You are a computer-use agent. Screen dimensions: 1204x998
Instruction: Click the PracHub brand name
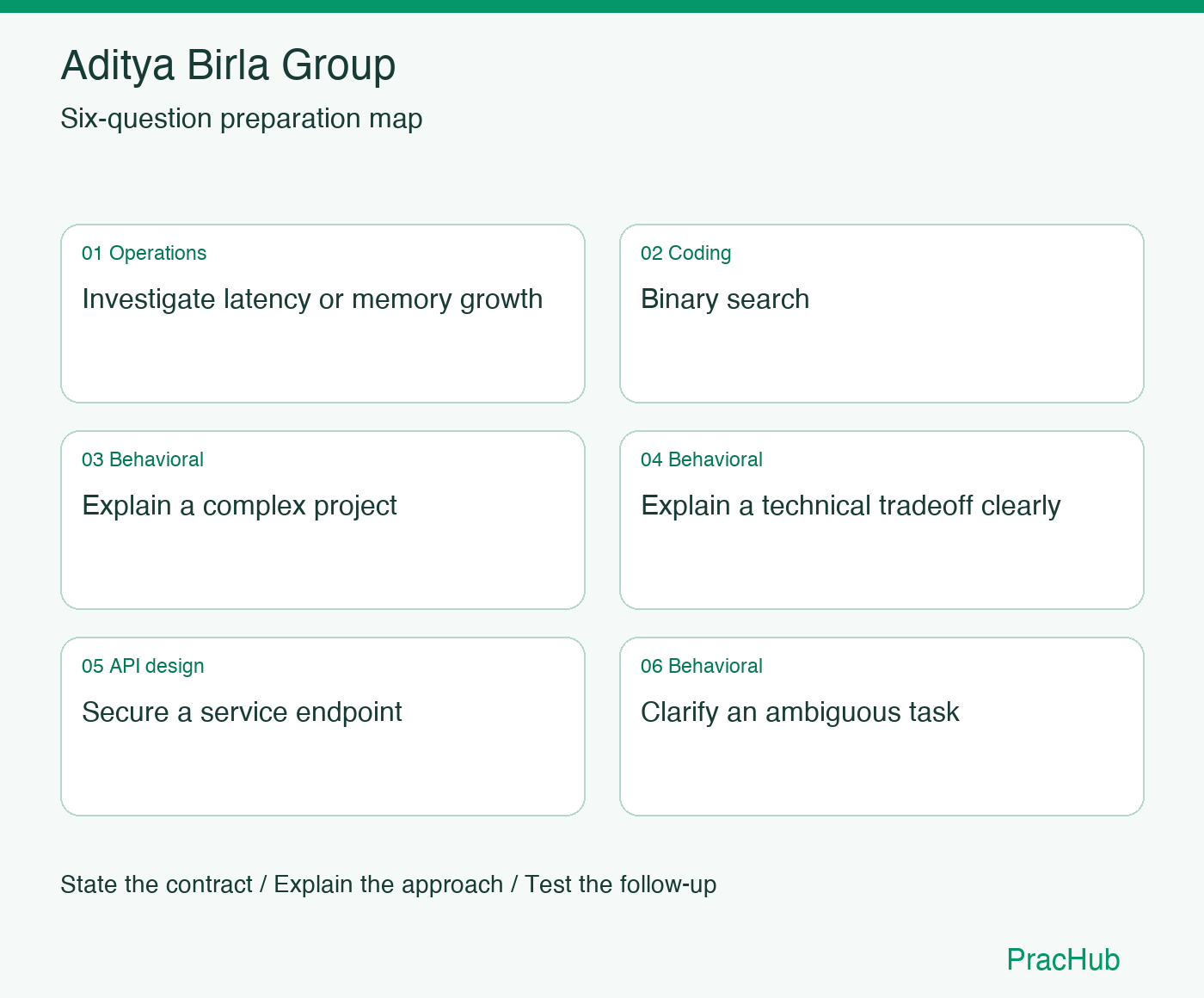click(1063, 960)
